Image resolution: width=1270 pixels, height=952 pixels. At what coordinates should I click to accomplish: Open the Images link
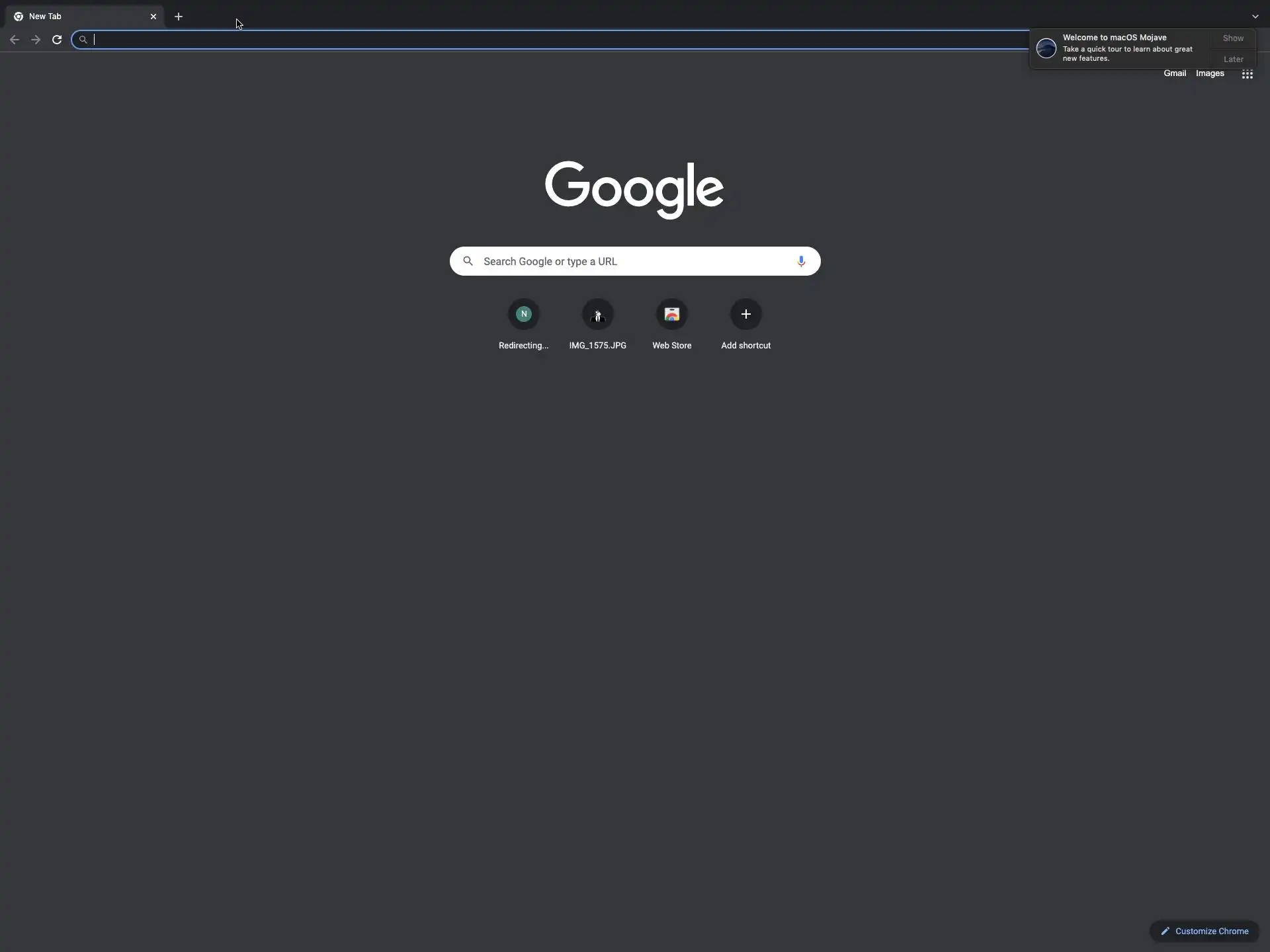(1209, 73)
